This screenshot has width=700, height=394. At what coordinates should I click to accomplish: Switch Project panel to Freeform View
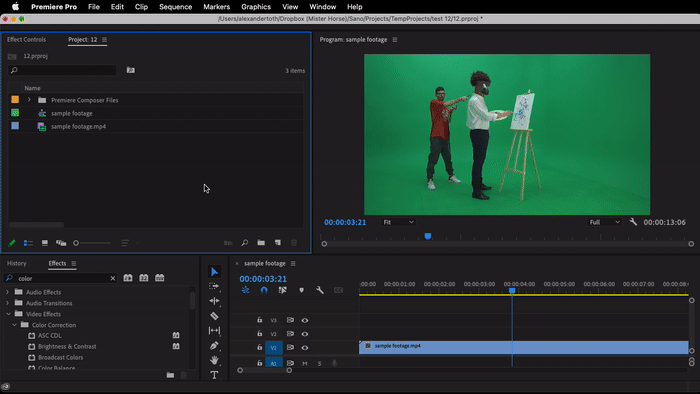pyautogui.click(x=61, y=243)
